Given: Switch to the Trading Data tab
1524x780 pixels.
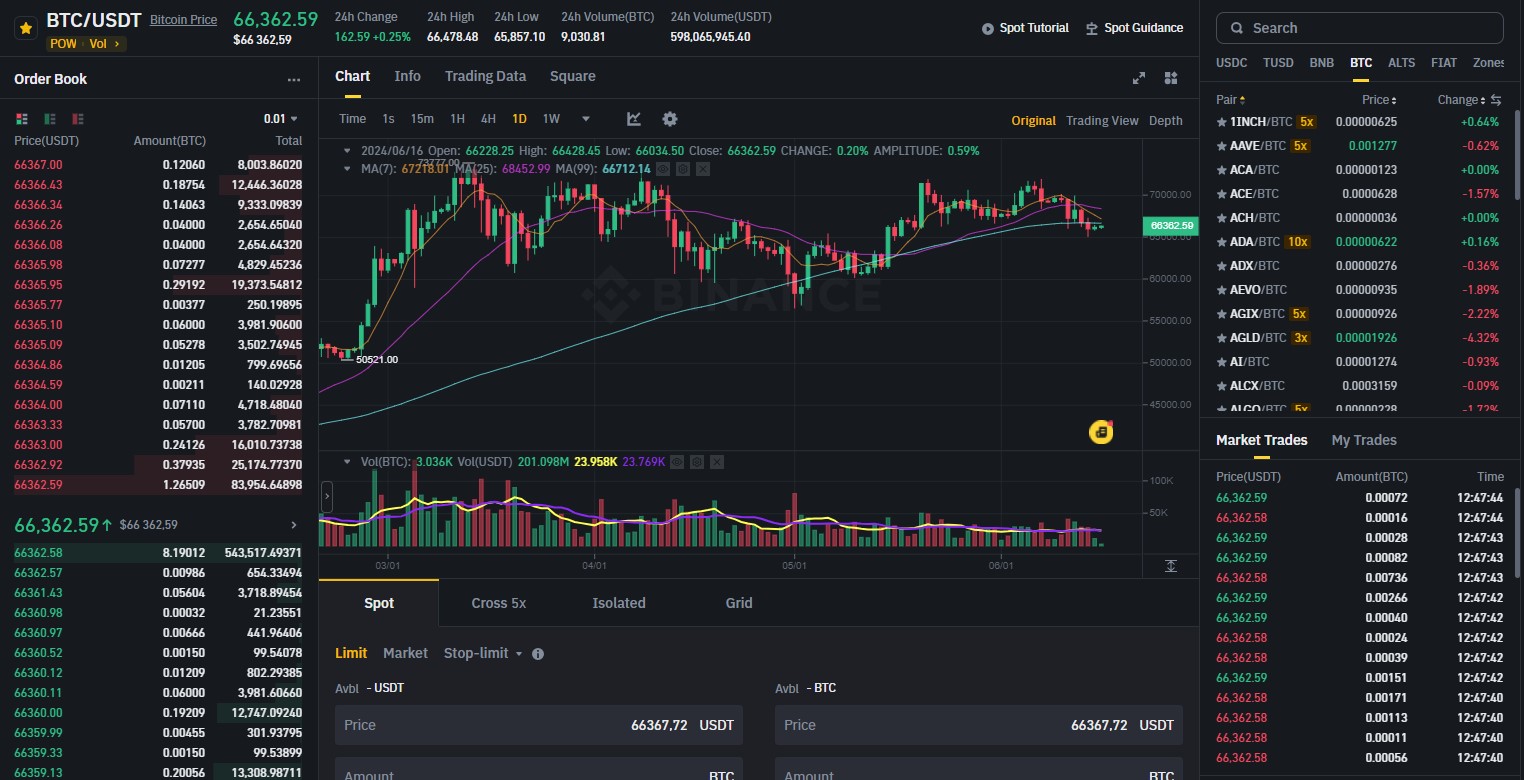Looking at the screenshot, I should tap(485, 76).
